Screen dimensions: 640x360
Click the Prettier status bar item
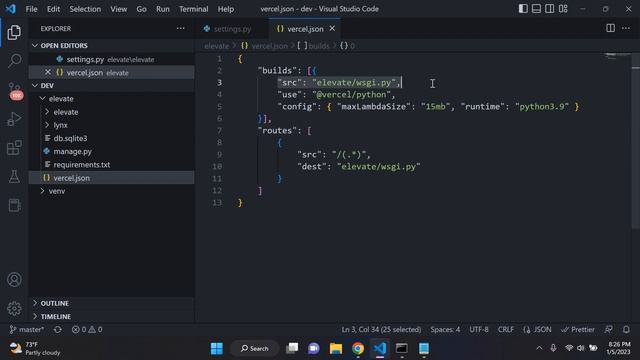578,329
